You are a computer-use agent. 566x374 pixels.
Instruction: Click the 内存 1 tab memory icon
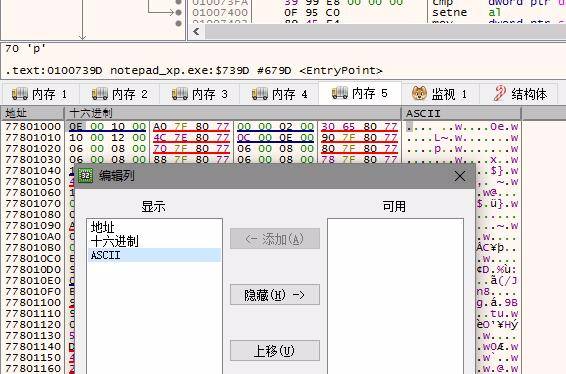[x=20, y=94]
